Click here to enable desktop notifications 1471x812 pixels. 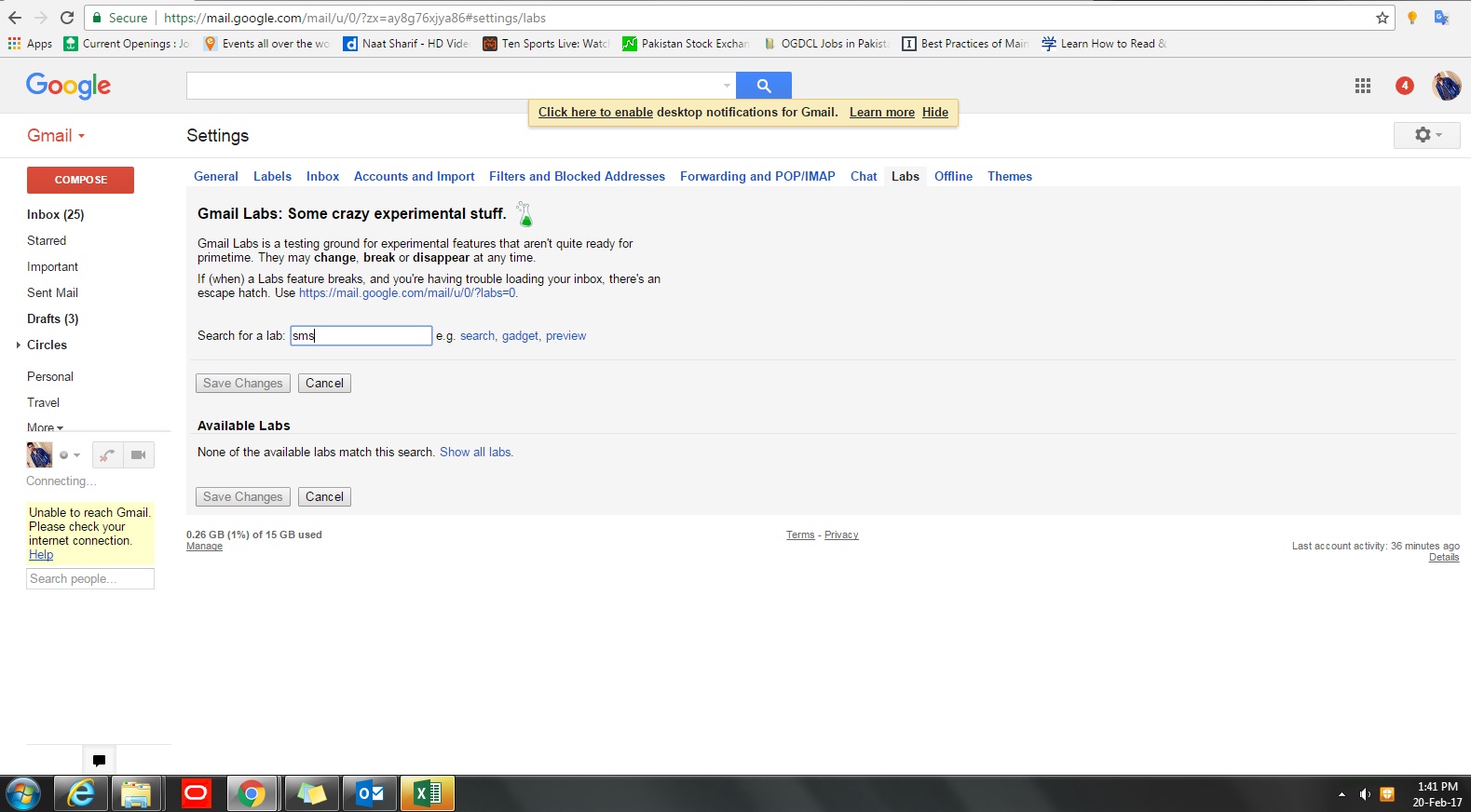point(595,113)
